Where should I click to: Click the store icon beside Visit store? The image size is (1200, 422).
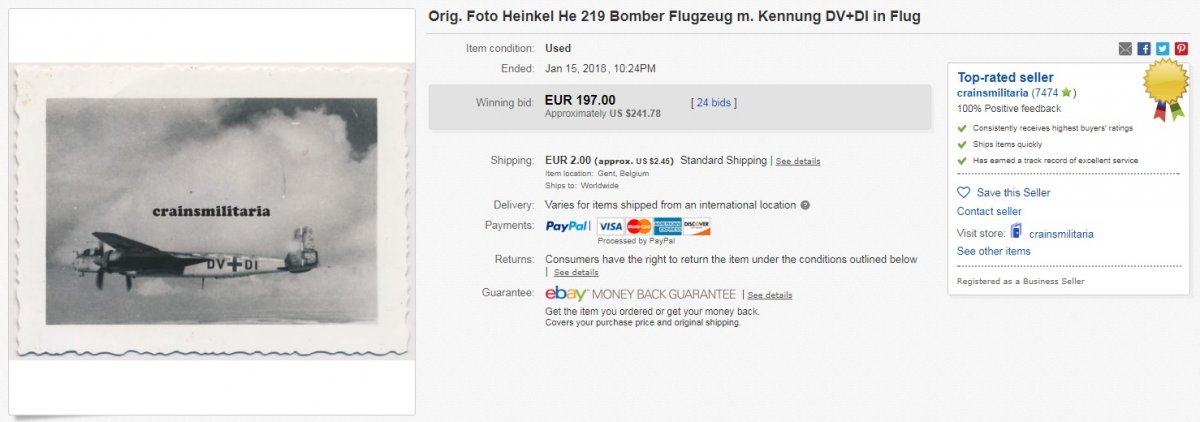click(1017, 233)
